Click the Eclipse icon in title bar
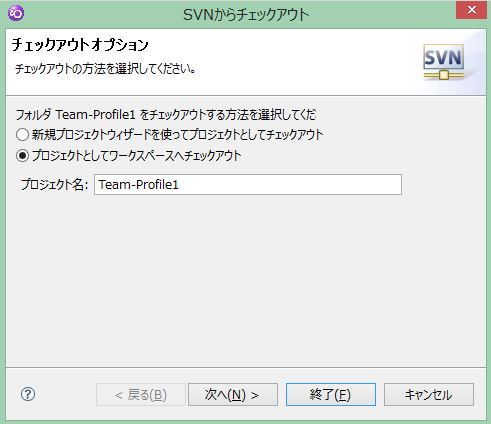Image resolution: width=491 pixels, height=424 pixels. click(x=15, y=13)
